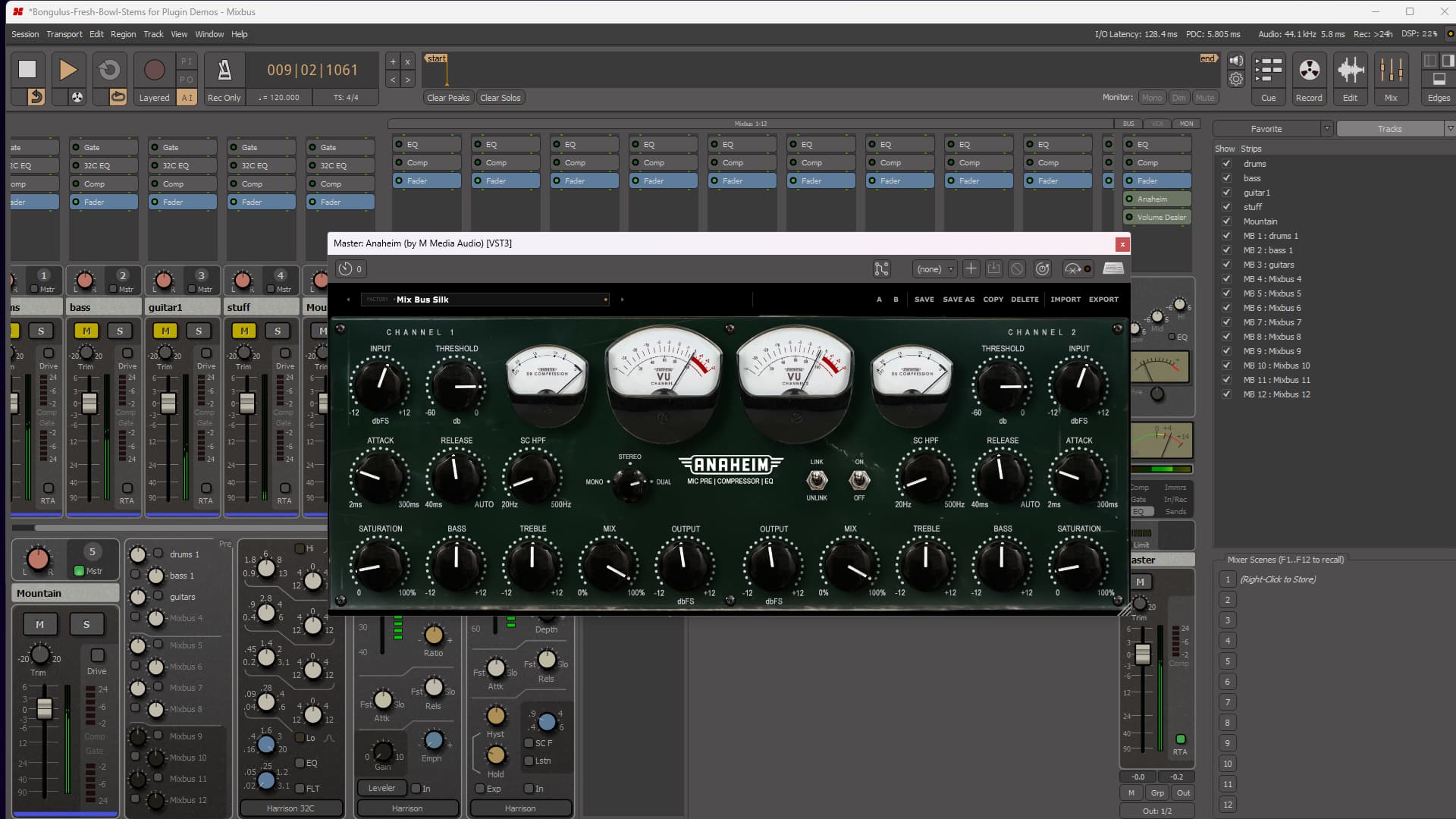Open the Tracks dropdown arrow

[1450, 129]
